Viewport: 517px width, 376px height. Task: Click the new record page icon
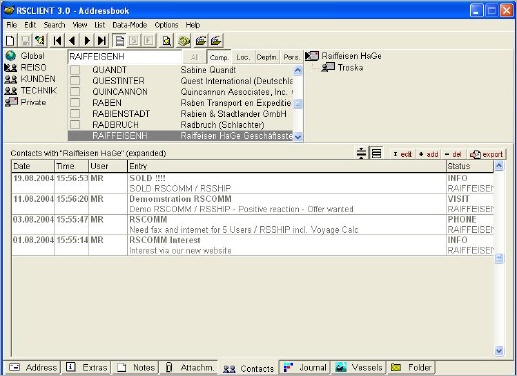[10, 41]
